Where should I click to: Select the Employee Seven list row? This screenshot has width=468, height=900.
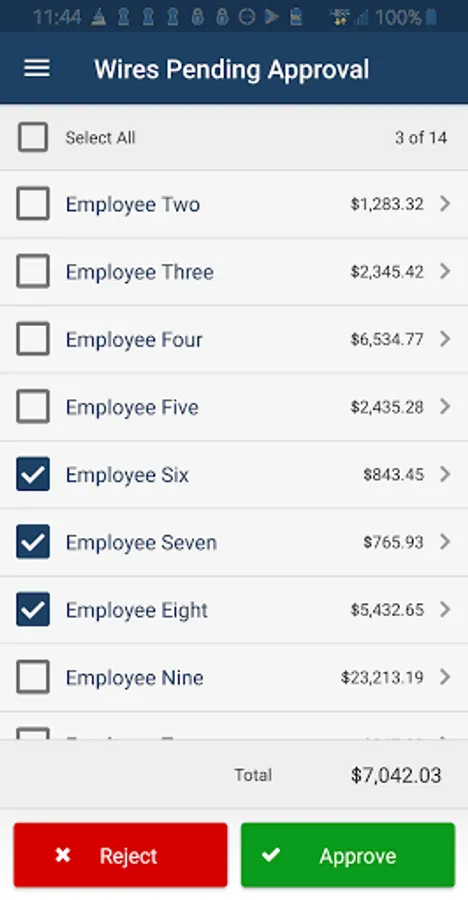tap(234, 542)
